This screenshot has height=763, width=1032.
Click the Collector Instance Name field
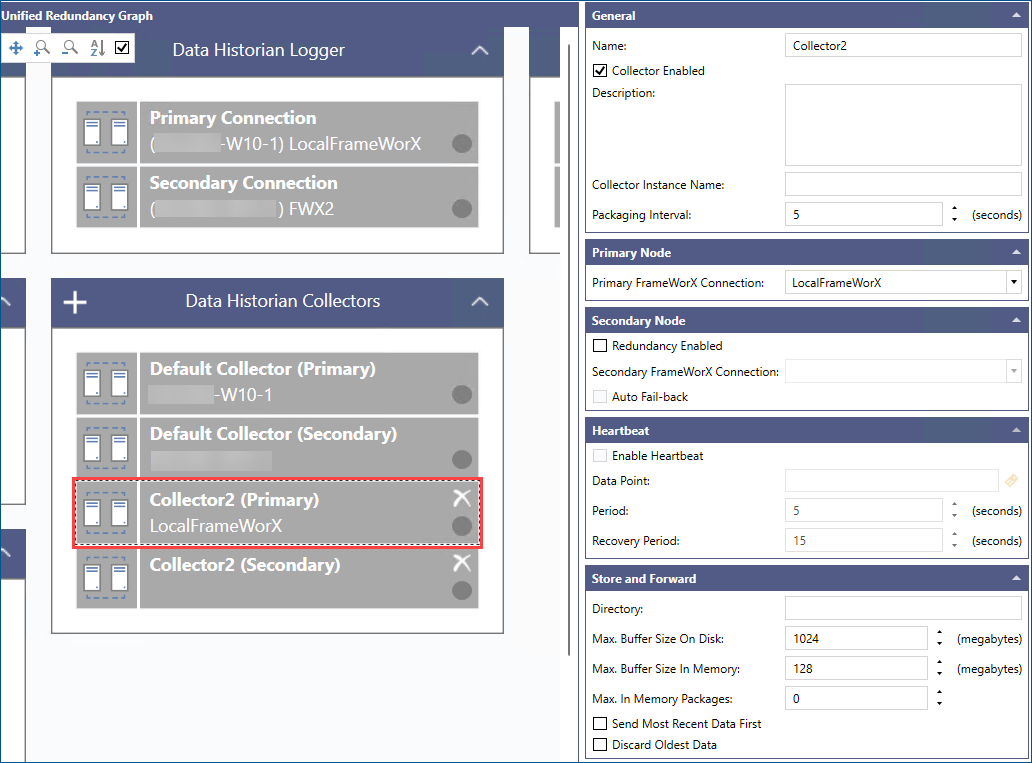[x=902, y=185]
